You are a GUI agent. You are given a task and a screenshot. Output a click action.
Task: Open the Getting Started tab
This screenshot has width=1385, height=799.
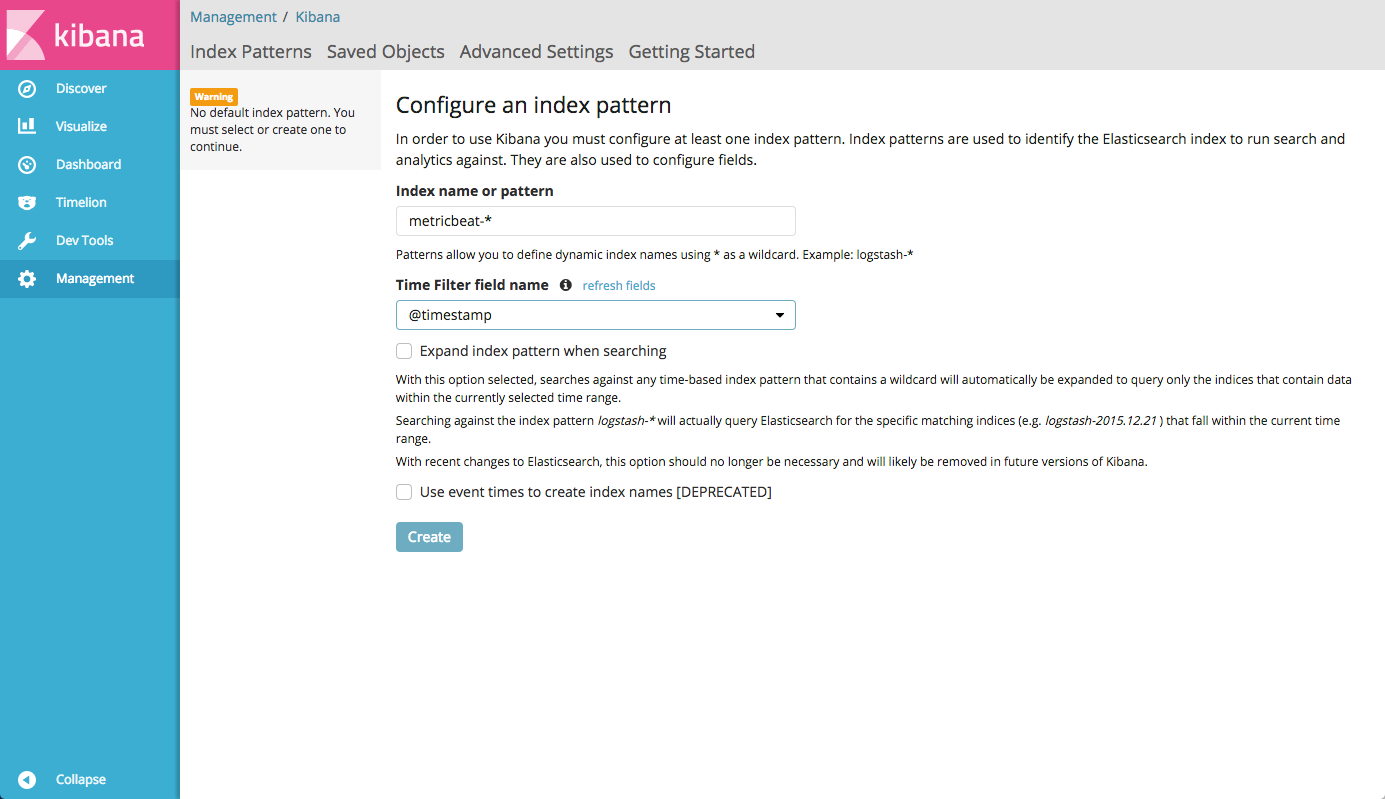(x=692, y=52)
